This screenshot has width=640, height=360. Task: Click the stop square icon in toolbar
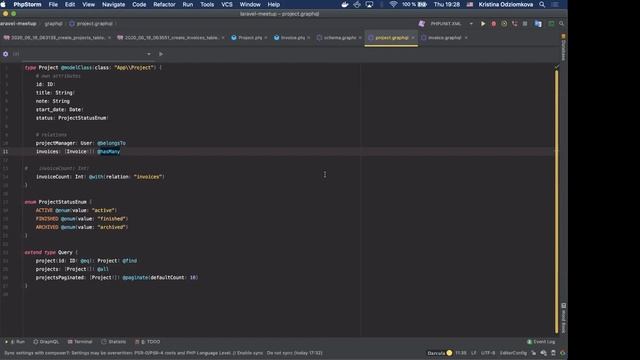click(525, 24)
